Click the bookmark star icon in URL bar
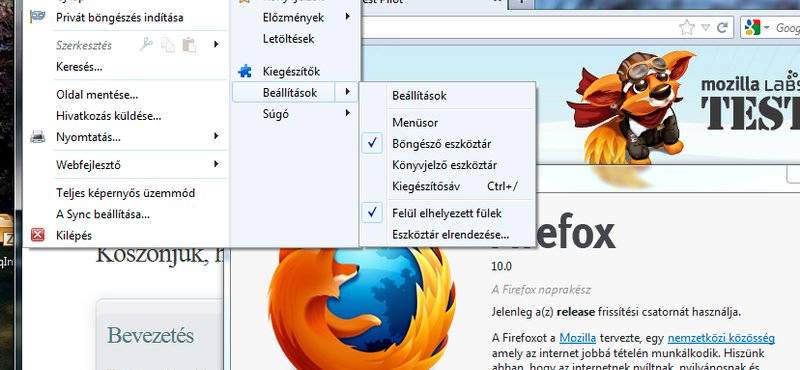Viewport: 800px width, 370px height. (x=687, y=28)
